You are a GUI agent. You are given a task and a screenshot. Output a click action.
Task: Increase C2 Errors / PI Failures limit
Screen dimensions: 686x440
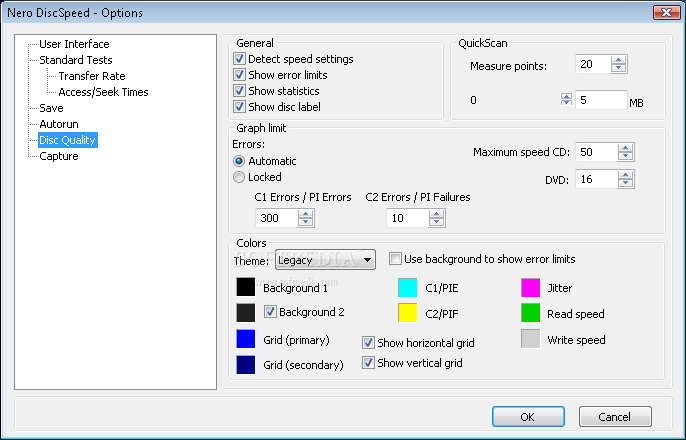(x=436, y=214)
